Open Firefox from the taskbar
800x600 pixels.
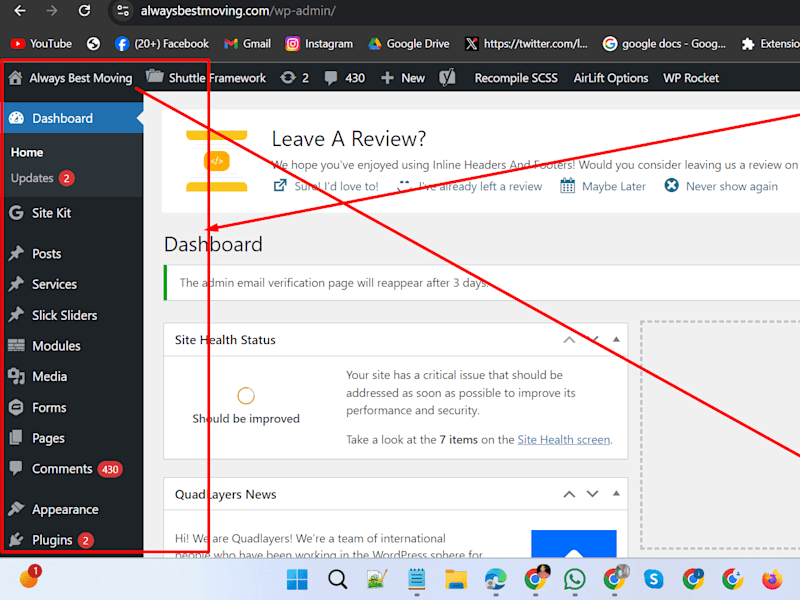click(x=772, y=580)
